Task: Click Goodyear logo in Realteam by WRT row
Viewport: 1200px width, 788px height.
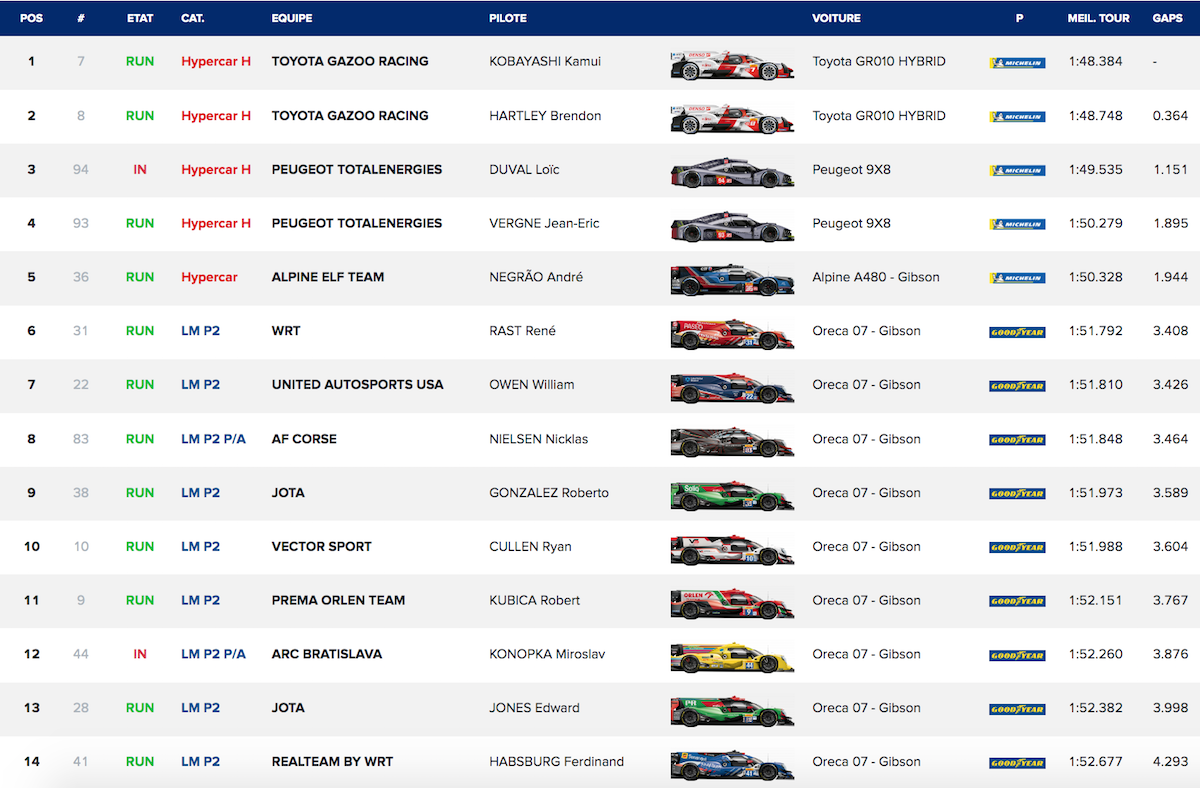Action: 1017,763
